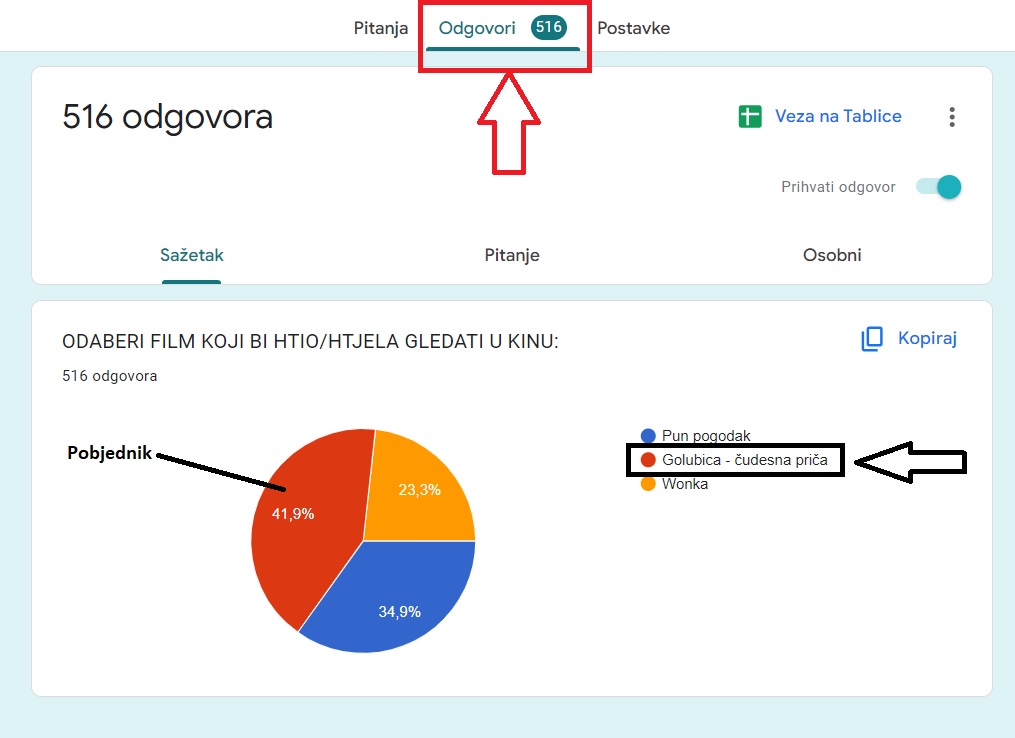
Task: Click the orange Wonka legend dot
Action: coord(648,484)
